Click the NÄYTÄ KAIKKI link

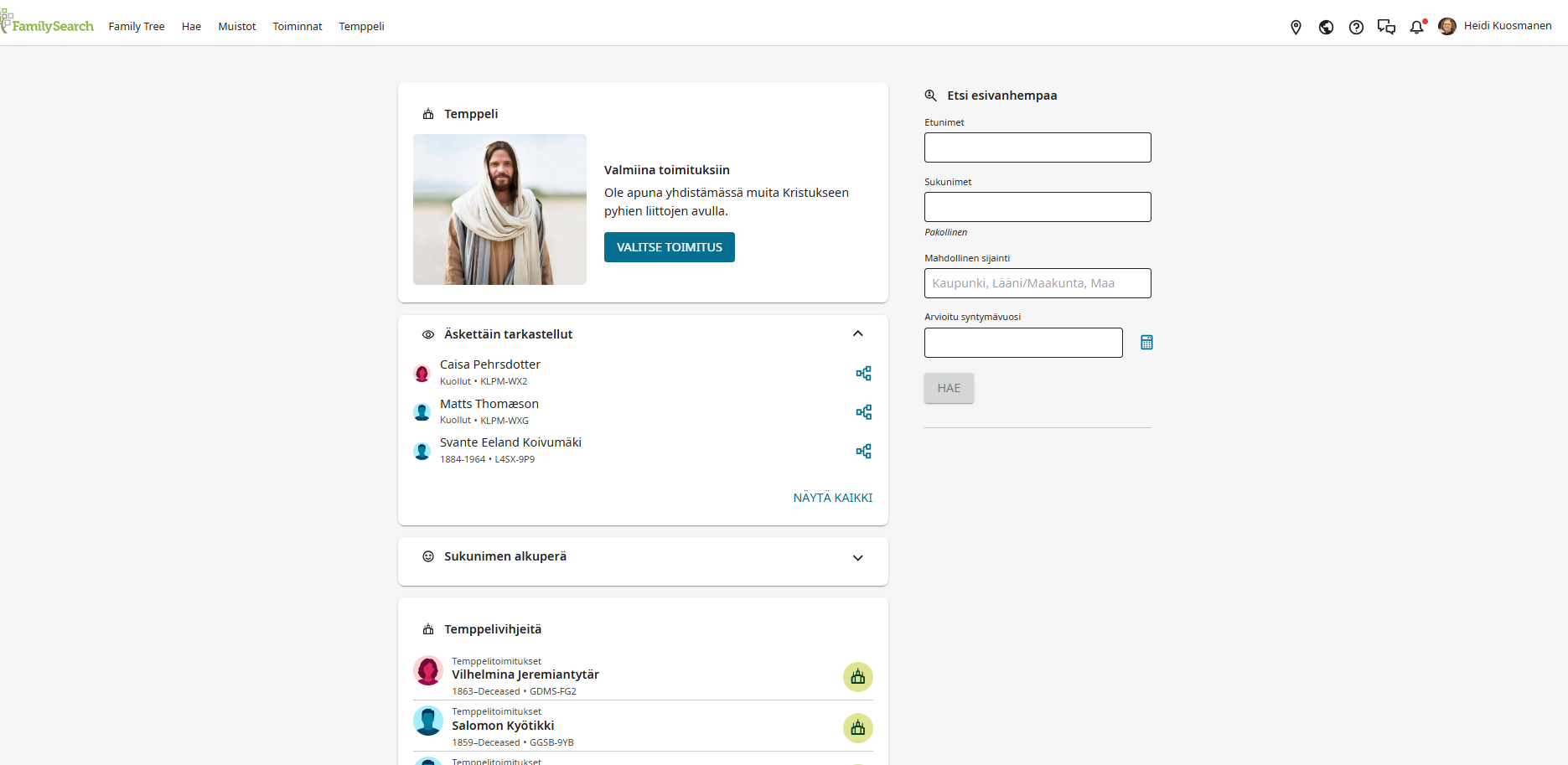click(x=833, y=498)
